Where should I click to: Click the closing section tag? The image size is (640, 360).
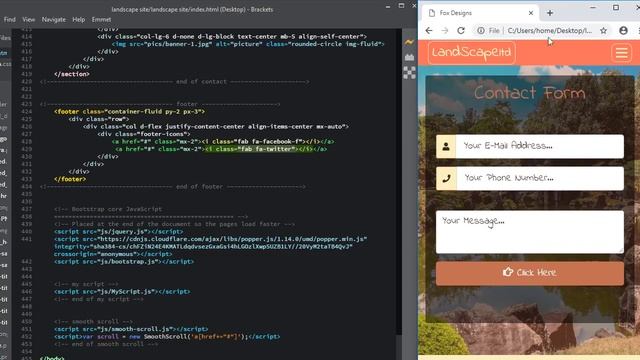(72, 74)
